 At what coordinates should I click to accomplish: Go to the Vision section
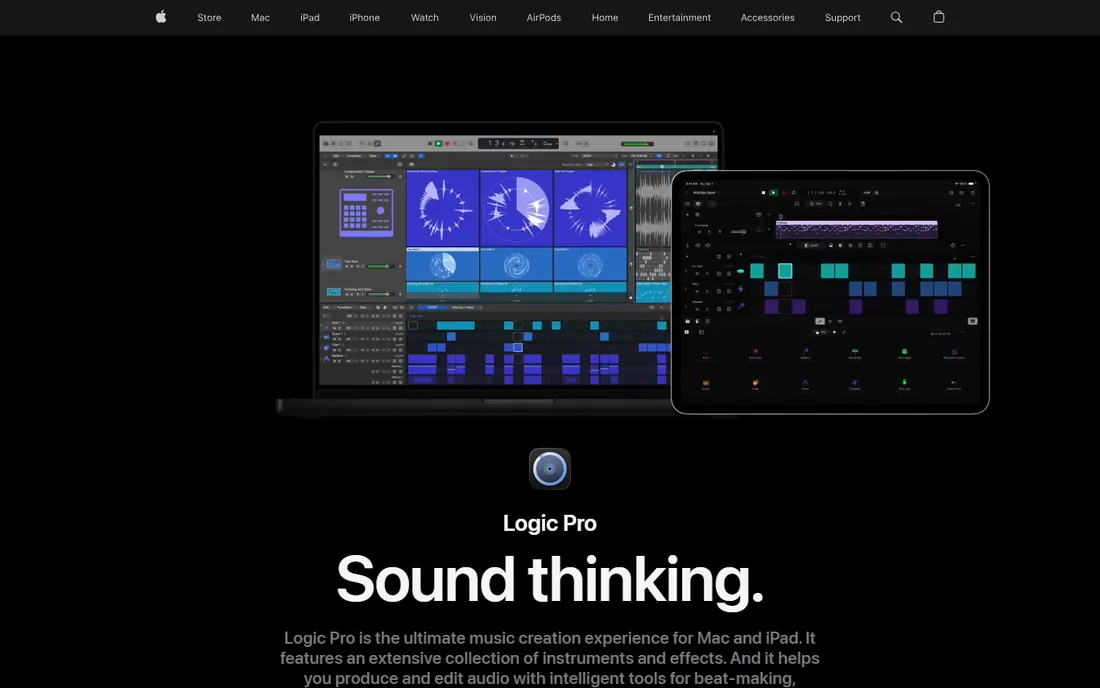pyautogui.click(x=483, y=18)
